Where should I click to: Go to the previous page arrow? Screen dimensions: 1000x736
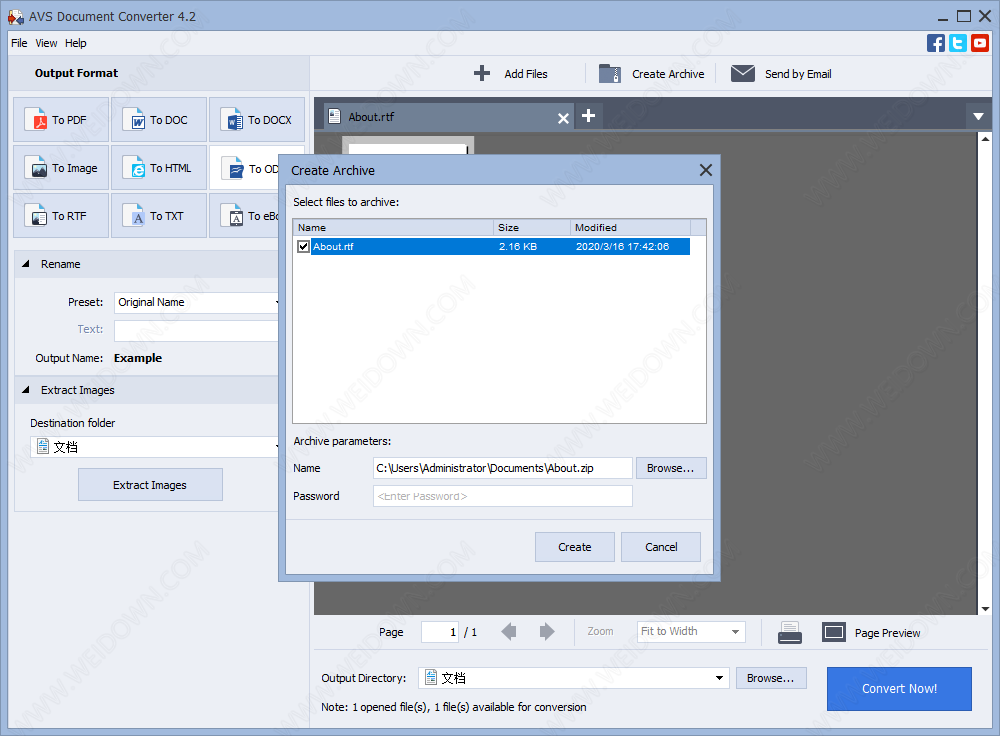[509, 631]
